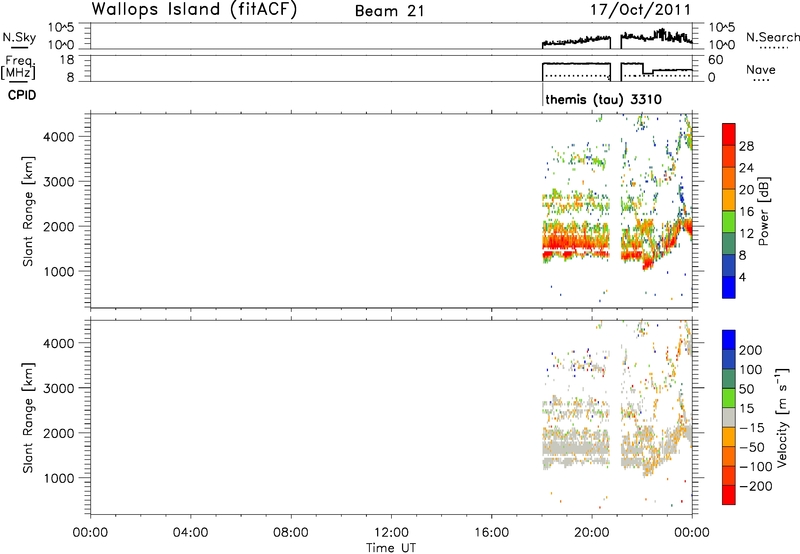
Task: Click the '16:00' time axis tick label
Action: coord(491,533)
